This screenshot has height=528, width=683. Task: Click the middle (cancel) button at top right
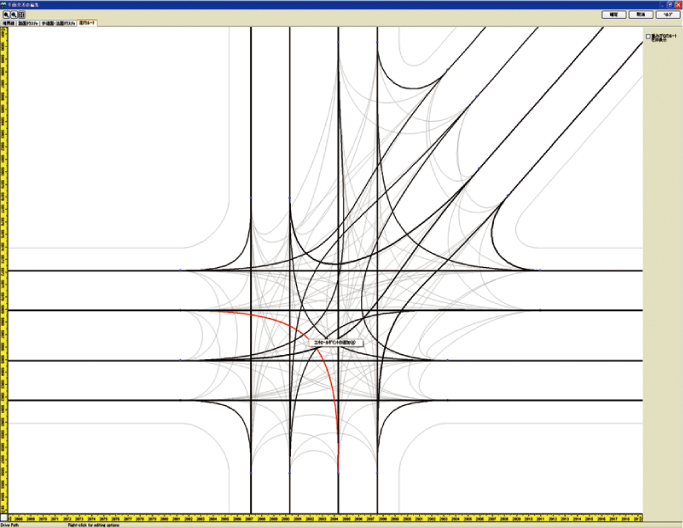[641, 14]
